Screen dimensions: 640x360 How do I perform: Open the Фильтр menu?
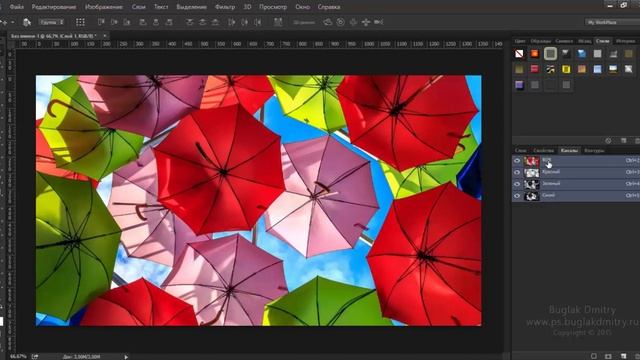(225, 7)
